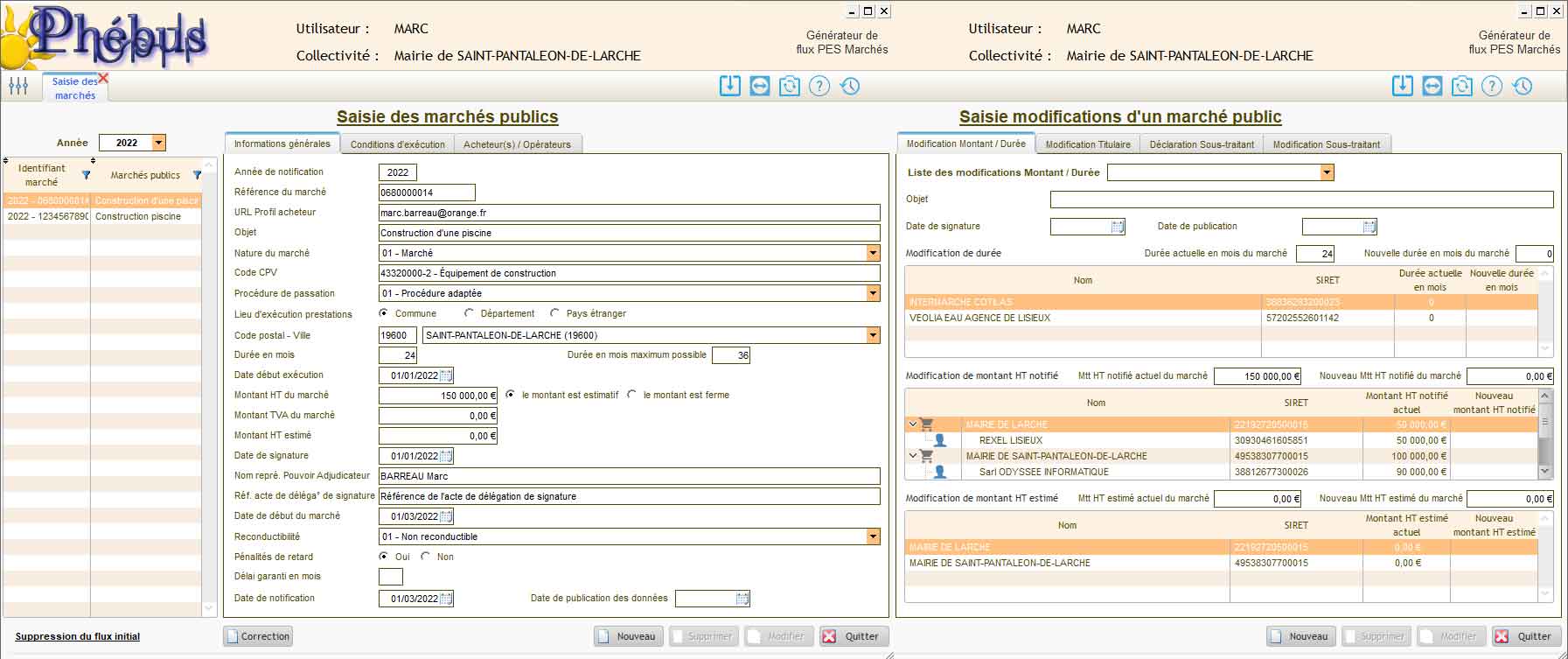Select Non for Pénalités de retard
Image resolution: width=1568 pixels, height=659 pixels.
tap(426, 557)
